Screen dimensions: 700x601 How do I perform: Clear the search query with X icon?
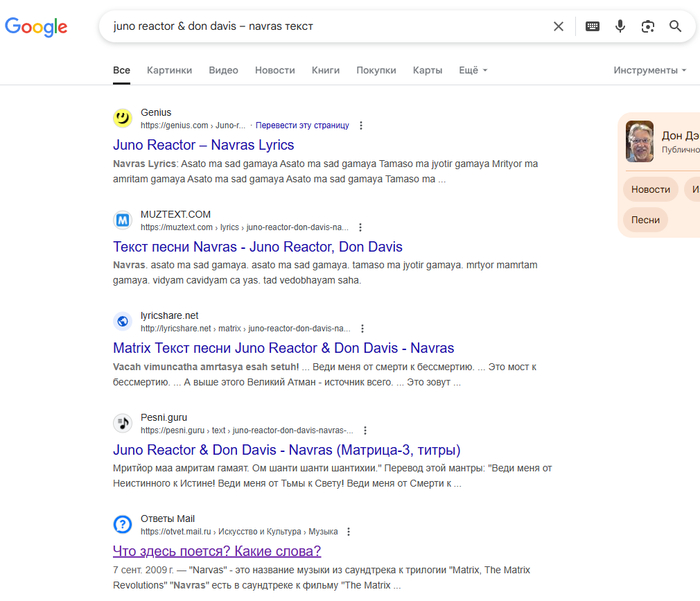(558, 26)
